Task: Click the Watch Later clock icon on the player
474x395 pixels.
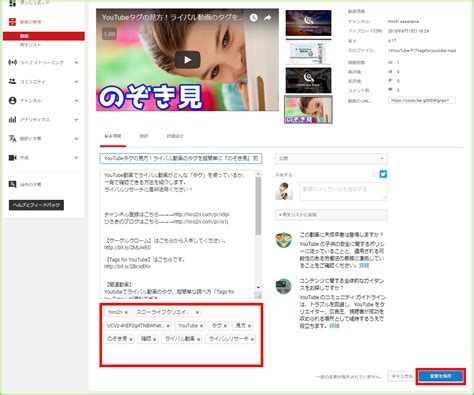Action: click(x=254, y=18)
